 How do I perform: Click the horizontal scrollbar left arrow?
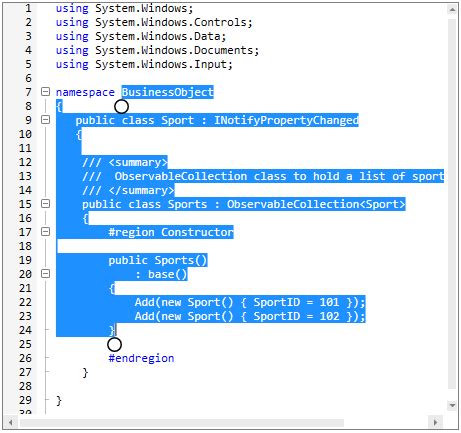click(11, 423)
